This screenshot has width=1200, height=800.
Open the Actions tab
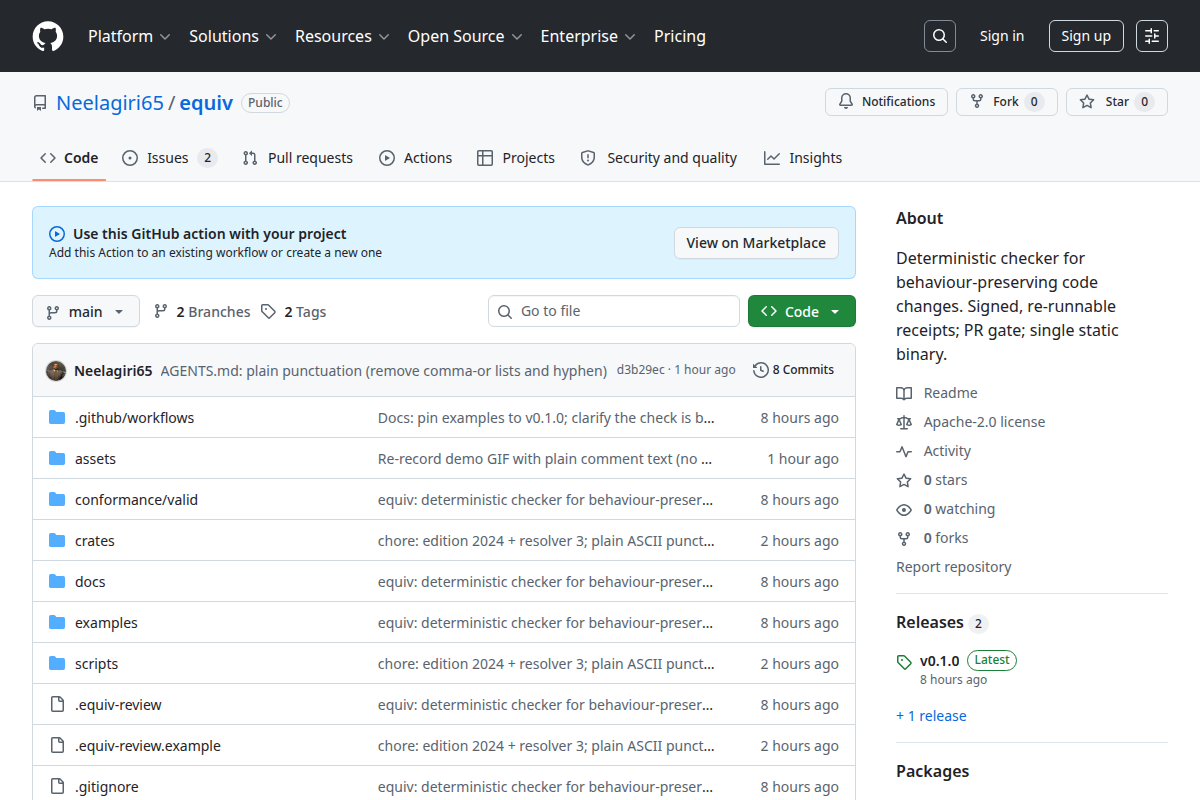tap(415, 158)
